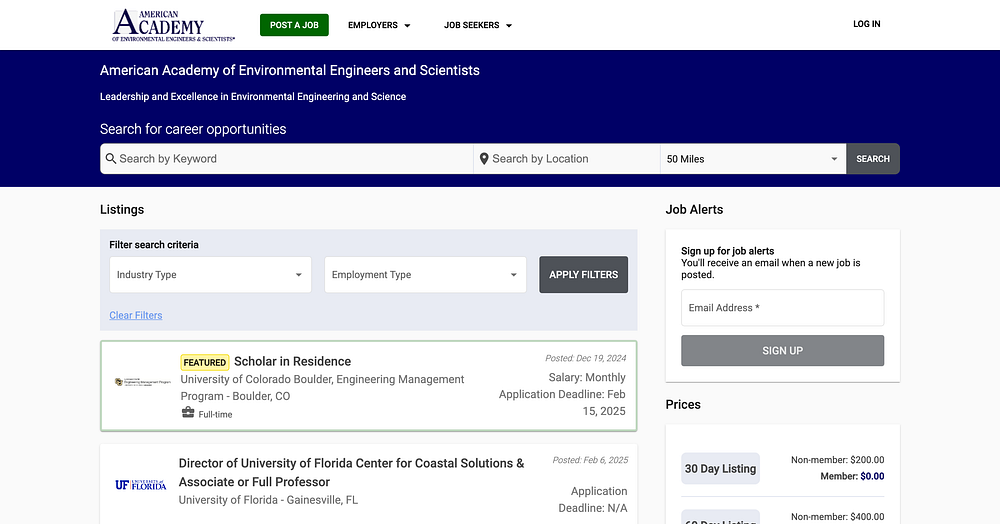Click the Sign Up button

point(783,351)
